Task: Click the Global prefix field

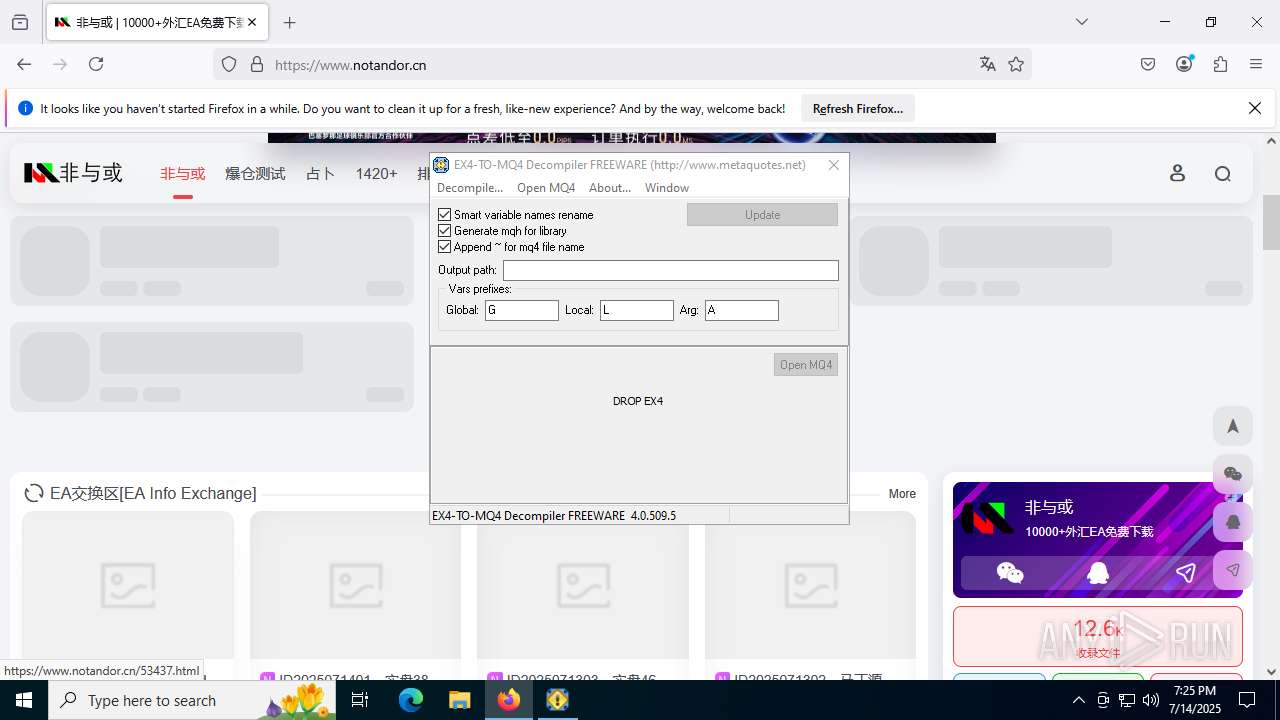Action: click(x=522, y=311)
